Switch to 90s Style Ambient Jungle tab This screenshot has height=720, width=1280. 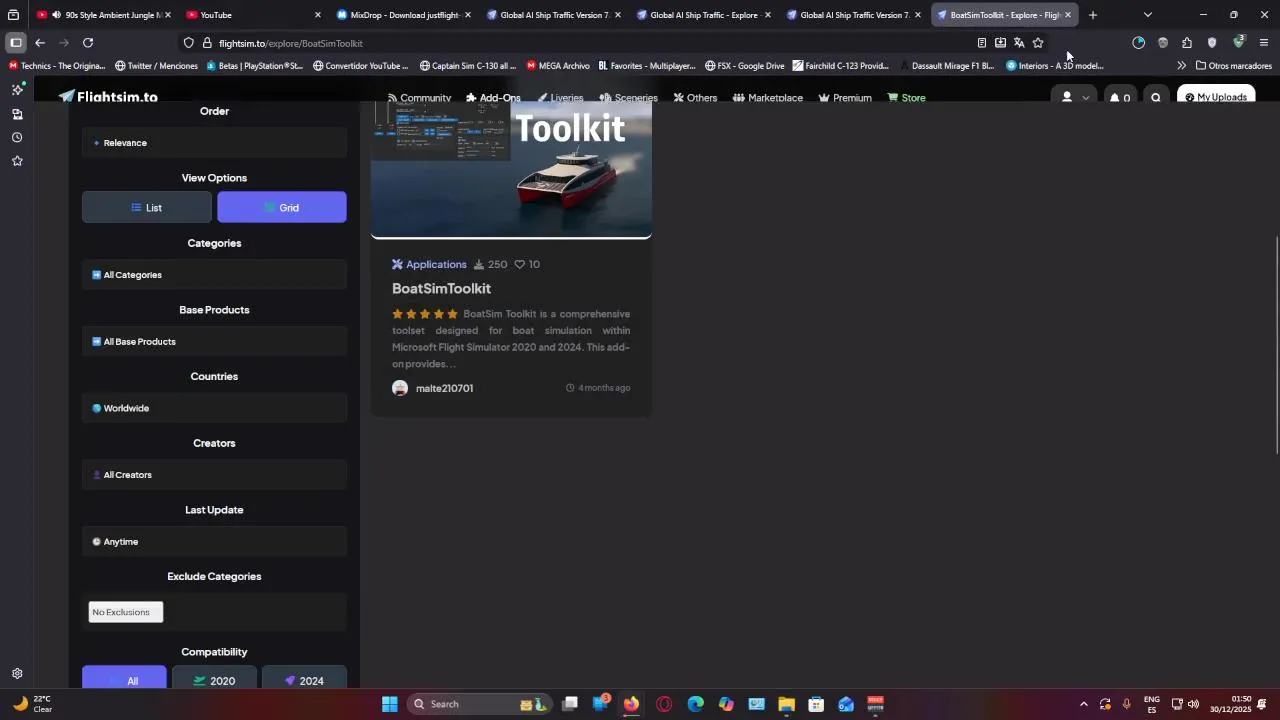[x=103, y=15]
